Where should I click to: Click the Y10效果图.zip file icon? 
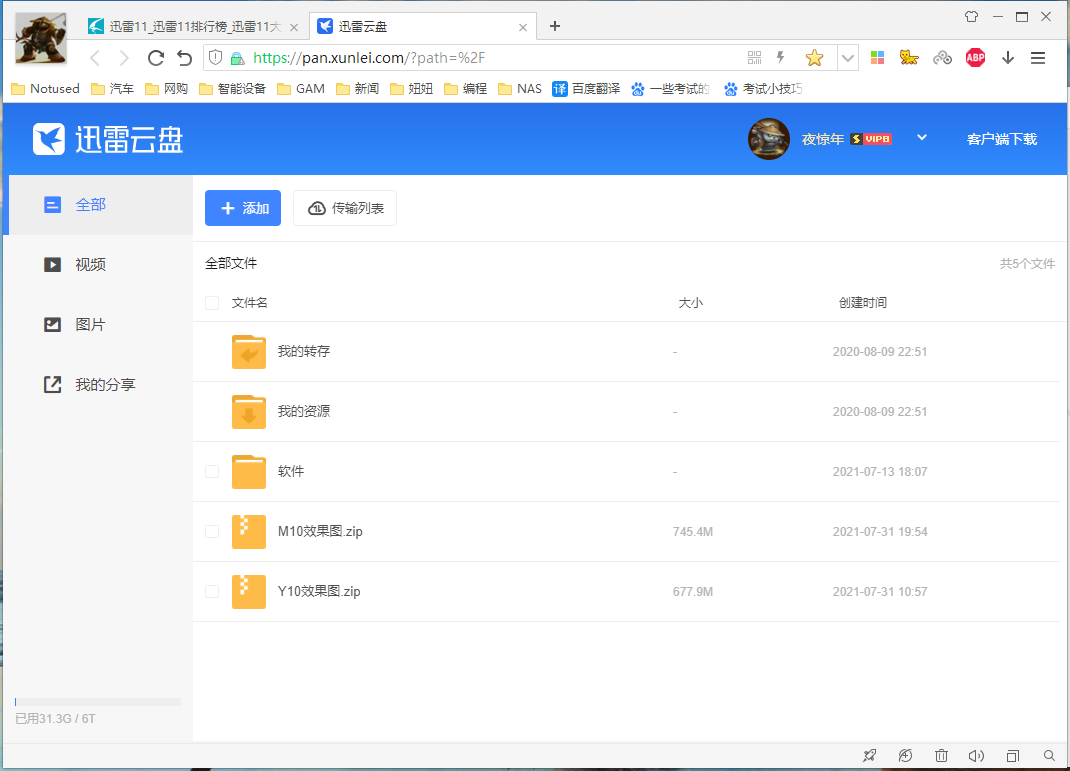[248, 592]
